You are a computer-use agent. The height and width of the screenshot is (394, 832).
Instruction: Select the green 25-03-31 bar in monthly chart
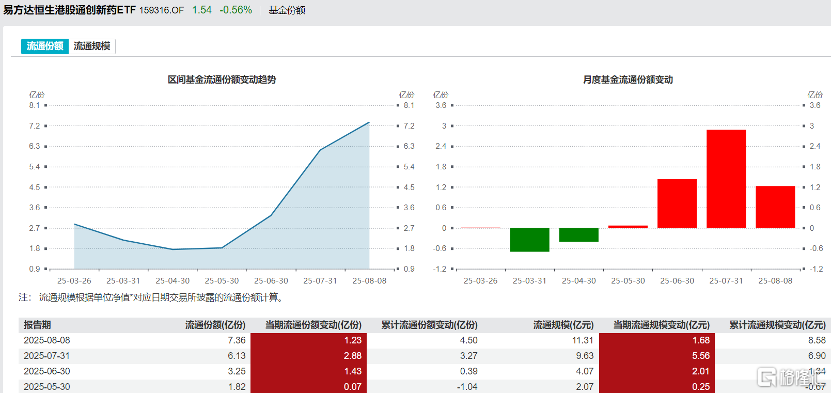530,240
